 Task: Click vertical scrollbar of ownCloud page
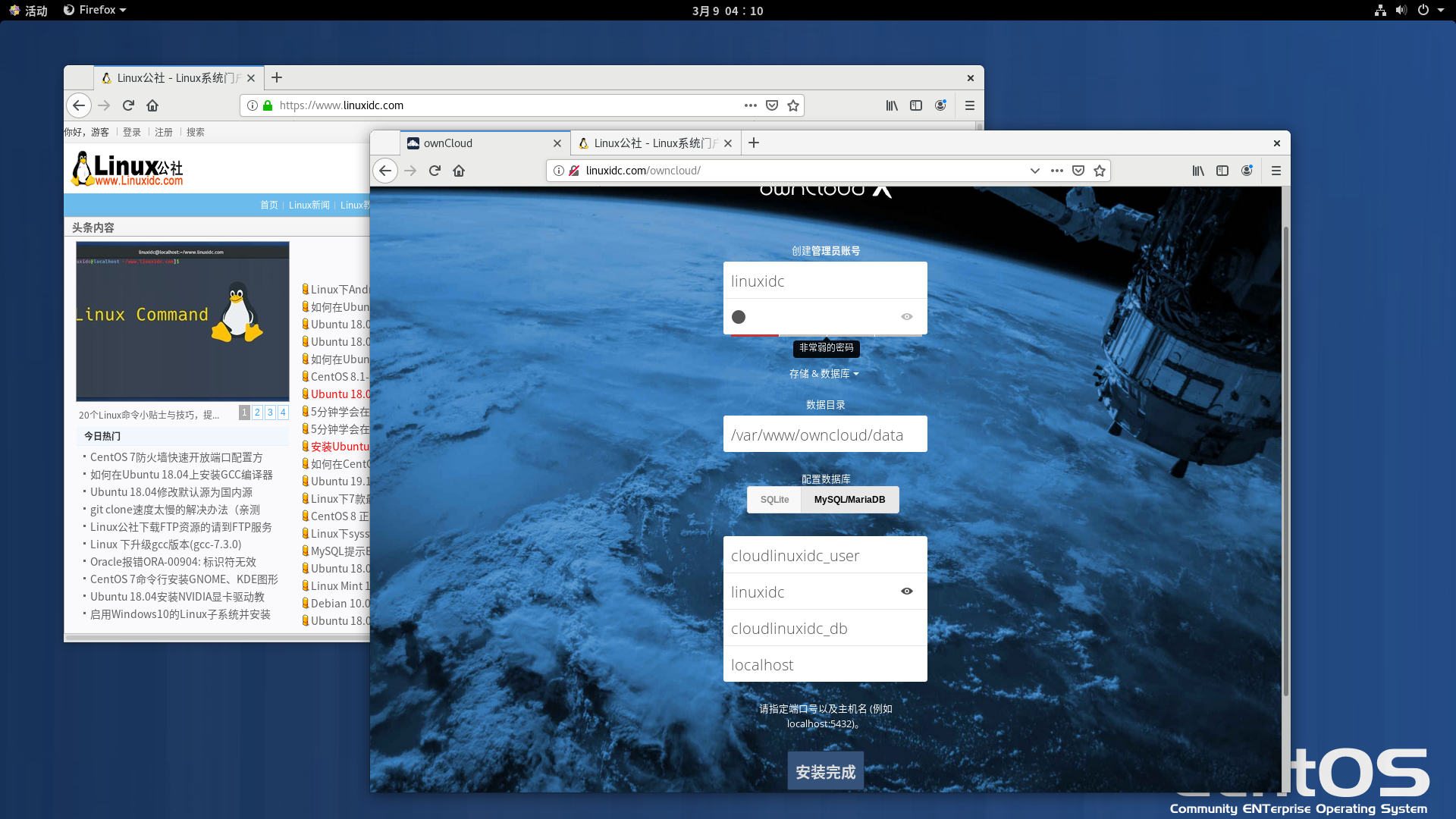click(1285, 461)
